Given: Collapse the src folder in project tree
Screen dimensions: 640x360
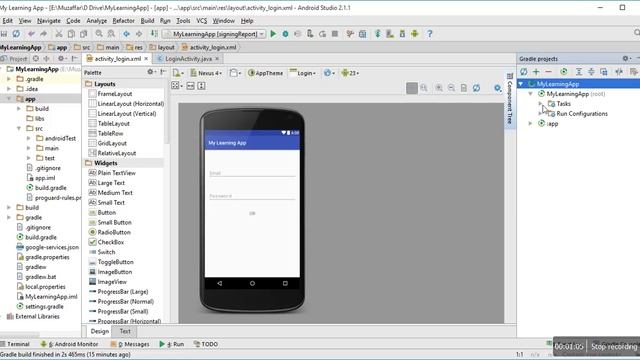Looking at the screenshot, I should pos(19,128).
